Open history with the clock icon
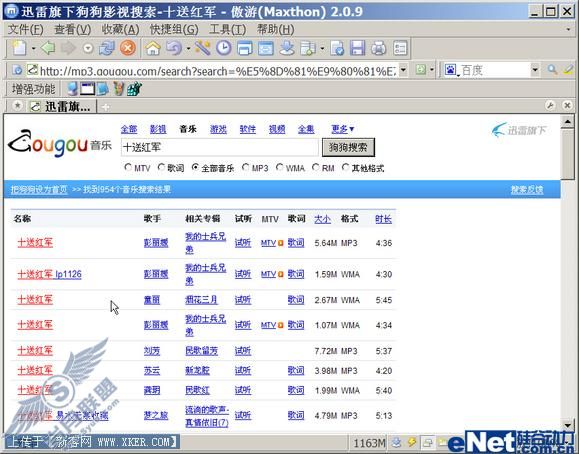579x454 pixels. click(x=223, y=48)
